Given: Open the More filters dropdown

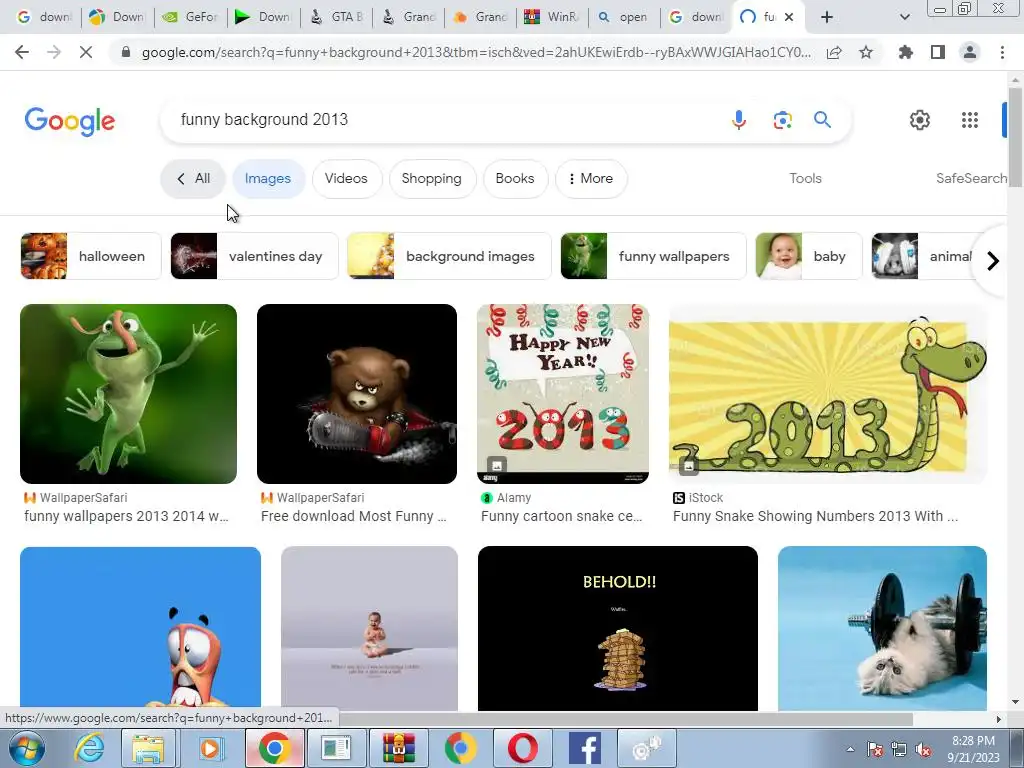Looking at the screenshot, I should [x=591, y=178].
